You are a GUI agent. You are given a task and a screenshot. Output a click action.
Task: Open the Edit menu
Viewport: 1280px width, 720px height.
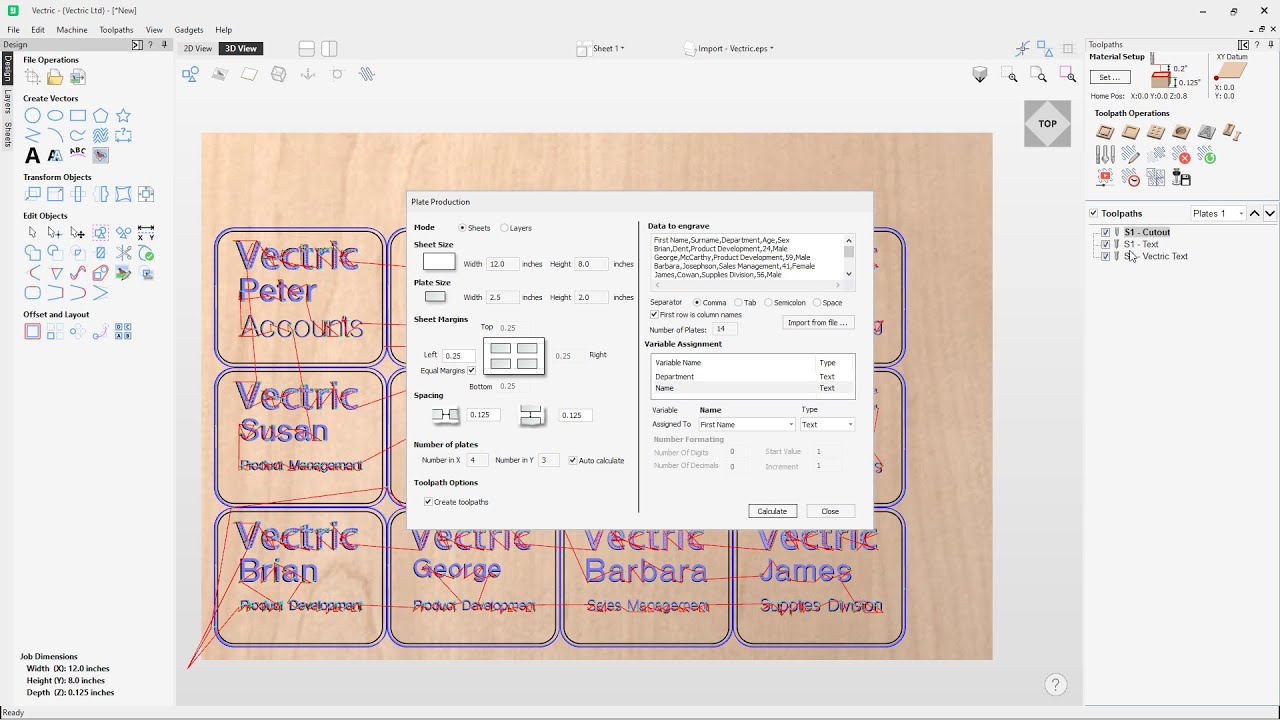click(37, 30)
